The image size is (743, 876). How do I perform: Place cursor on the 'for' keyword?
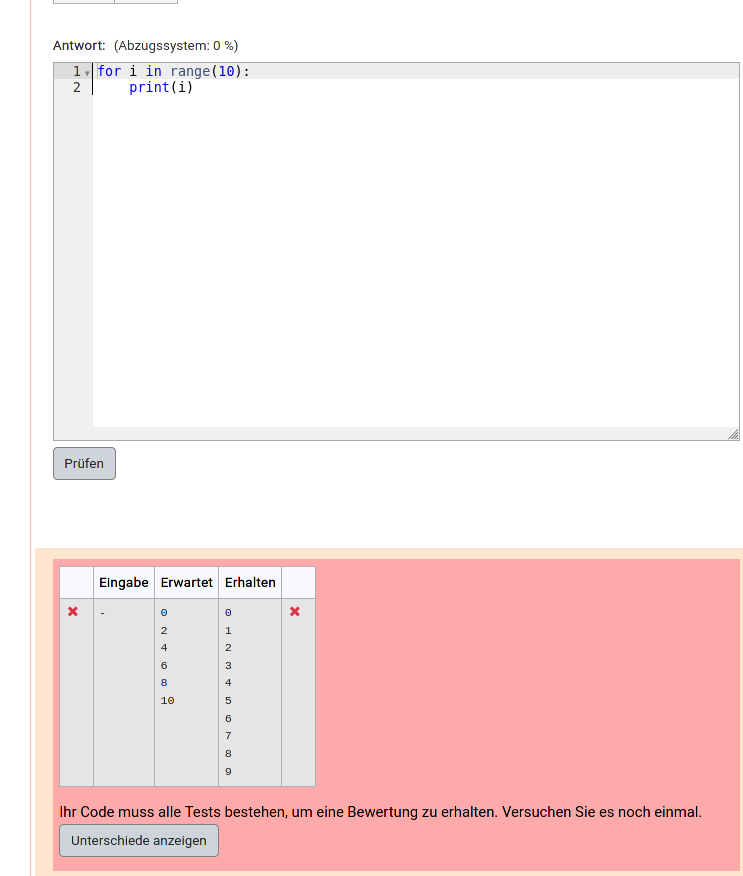point(109,72)
